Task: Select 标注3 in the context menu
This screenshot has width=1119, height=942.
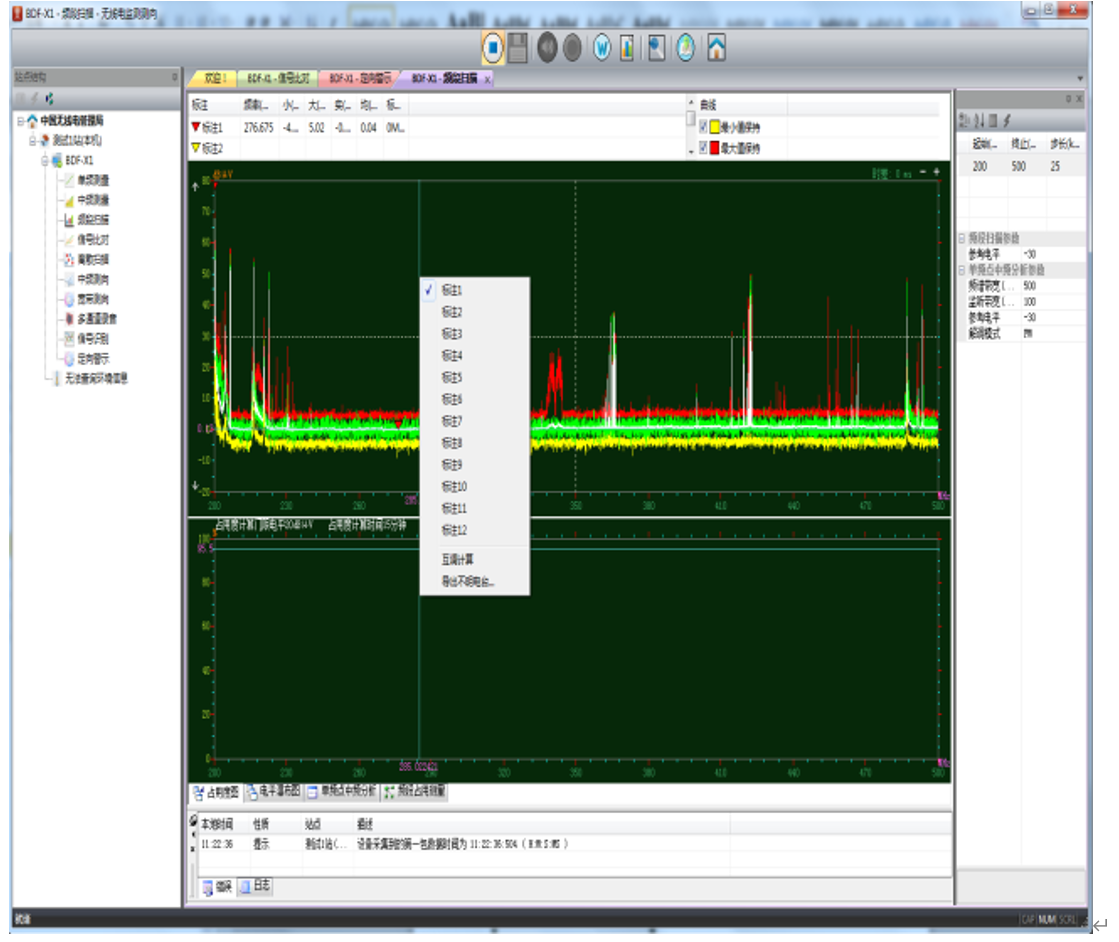Action: [453, 334]
